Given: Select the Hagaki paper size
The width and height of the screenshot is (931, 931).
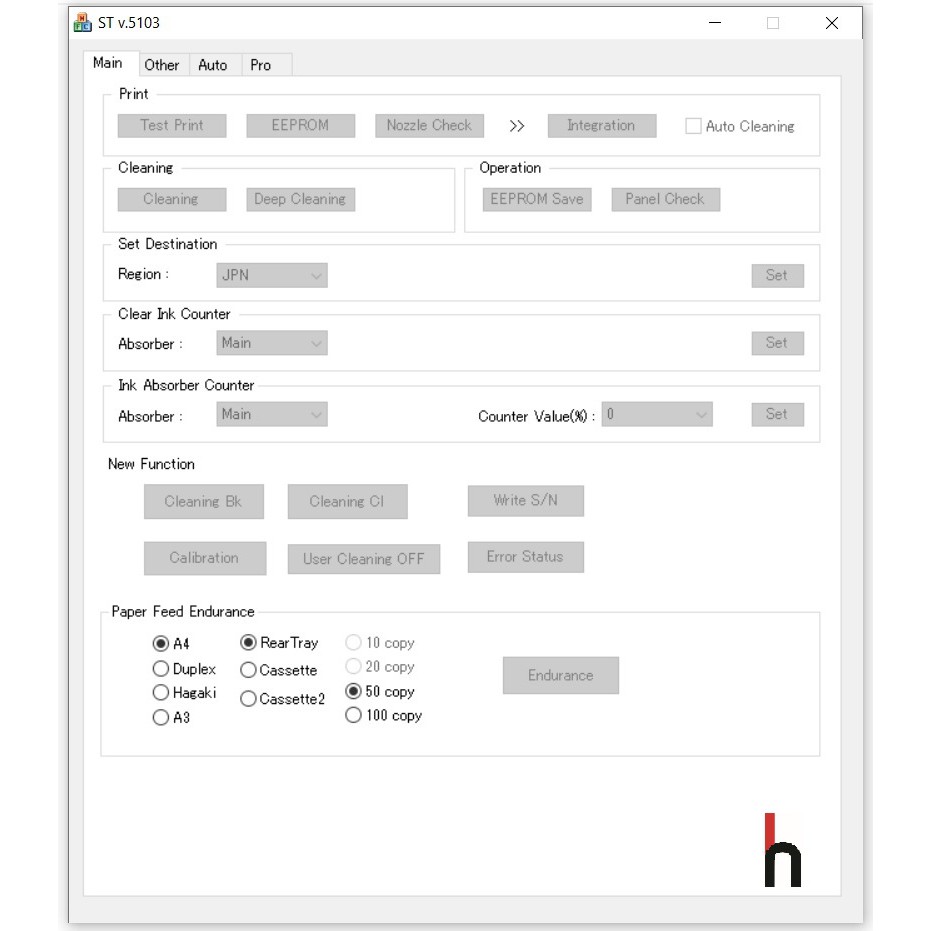Looking at the screenshot, I should 160,693.
